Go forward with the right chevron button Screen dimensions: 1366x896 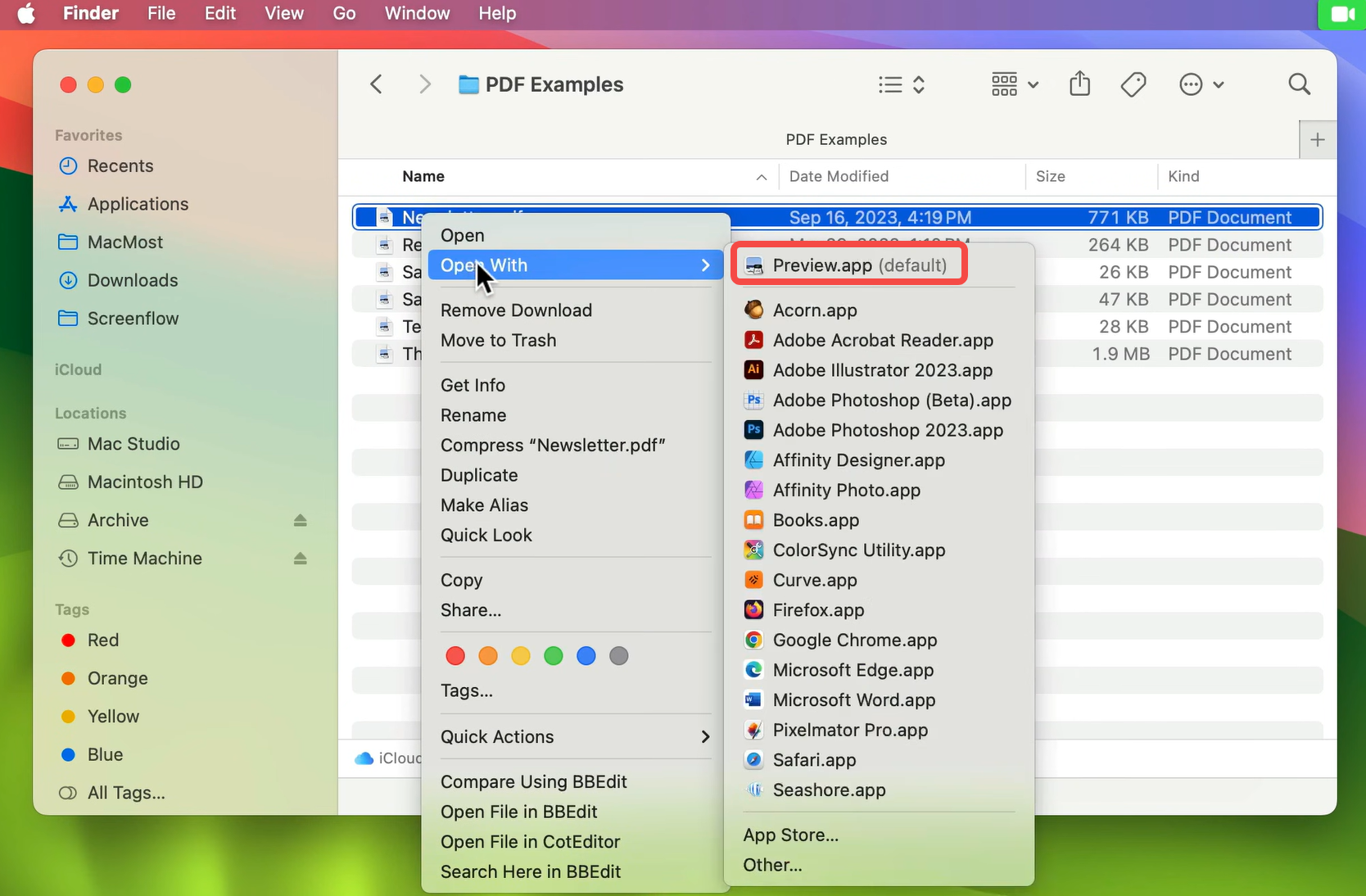coord(424,84)
